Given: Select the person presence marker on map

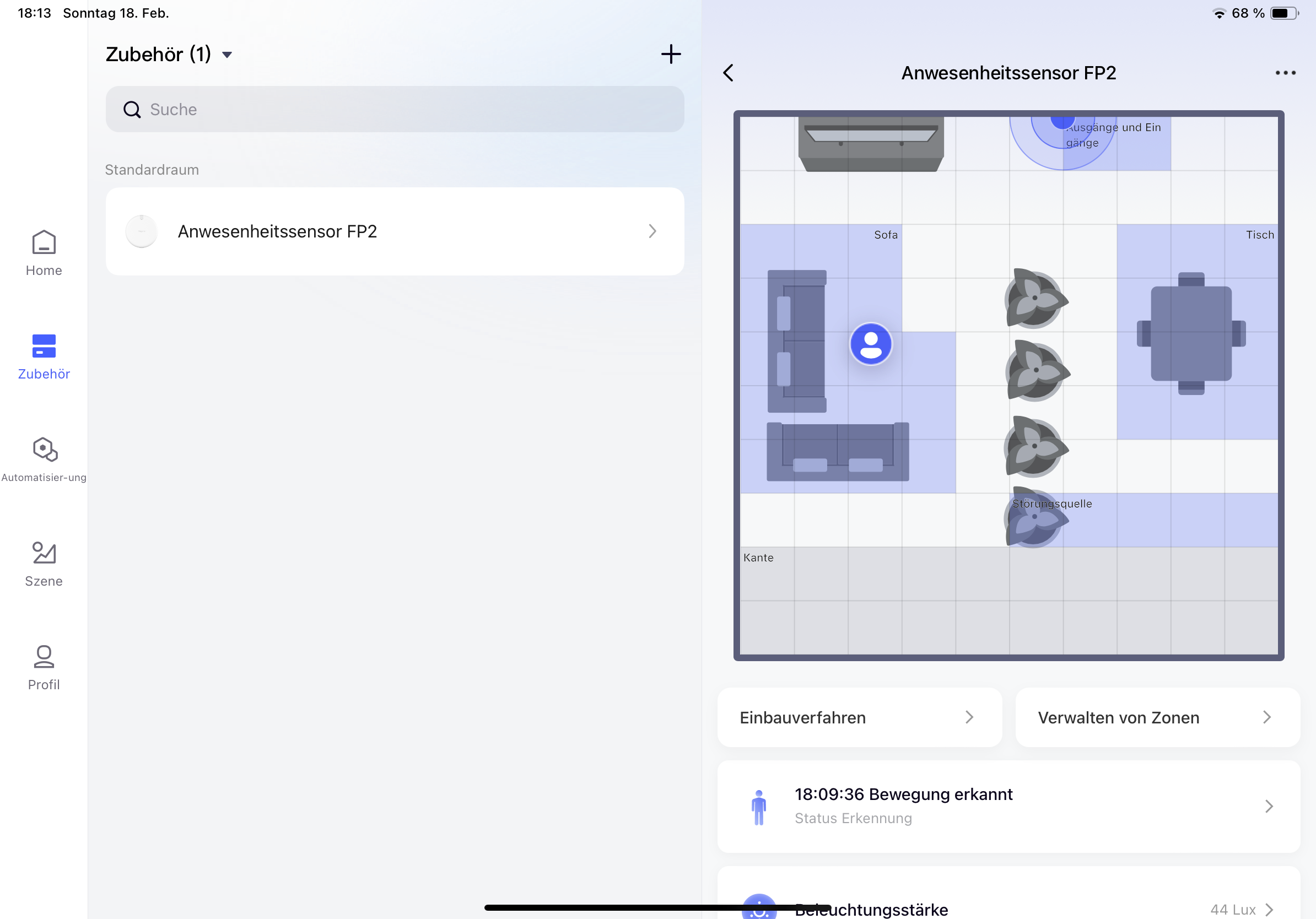Looking at the screenshot, I should (871, 344).
